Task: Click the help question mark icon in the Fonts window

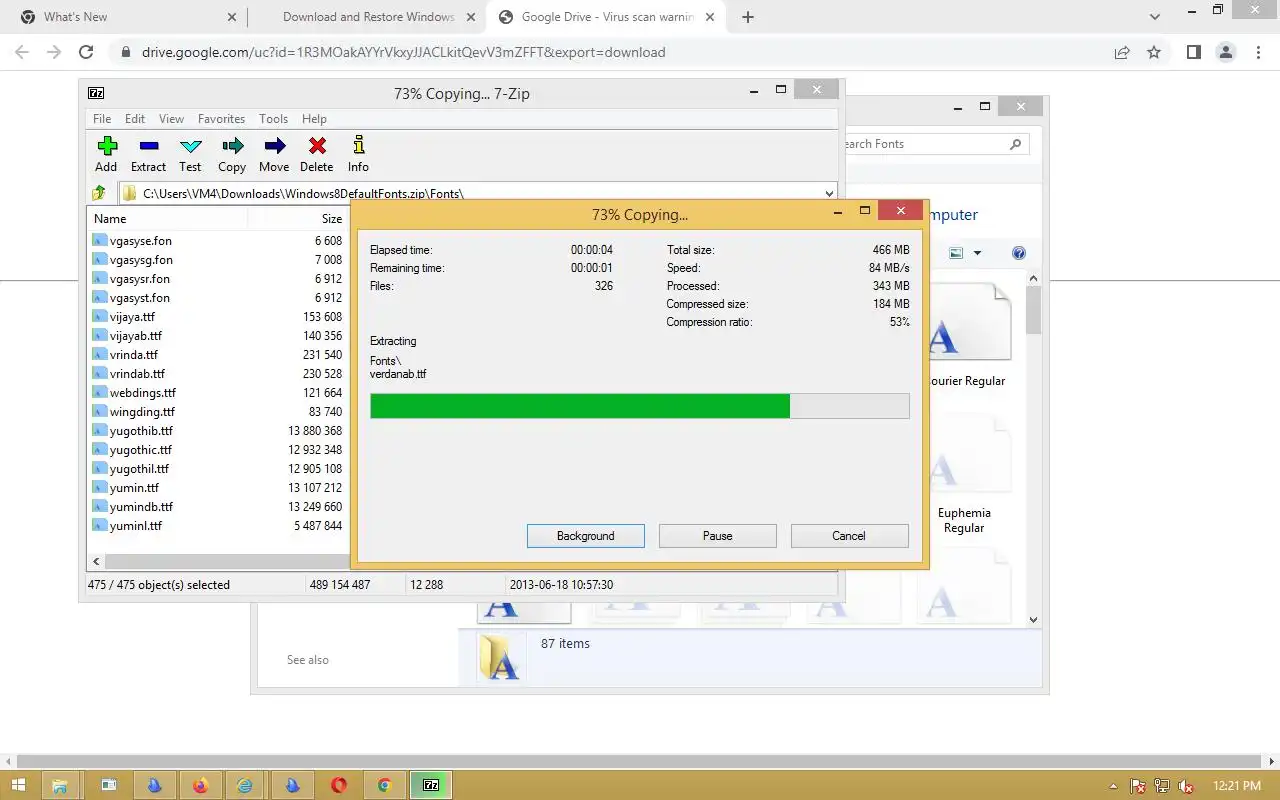Action: [1019, 253]
